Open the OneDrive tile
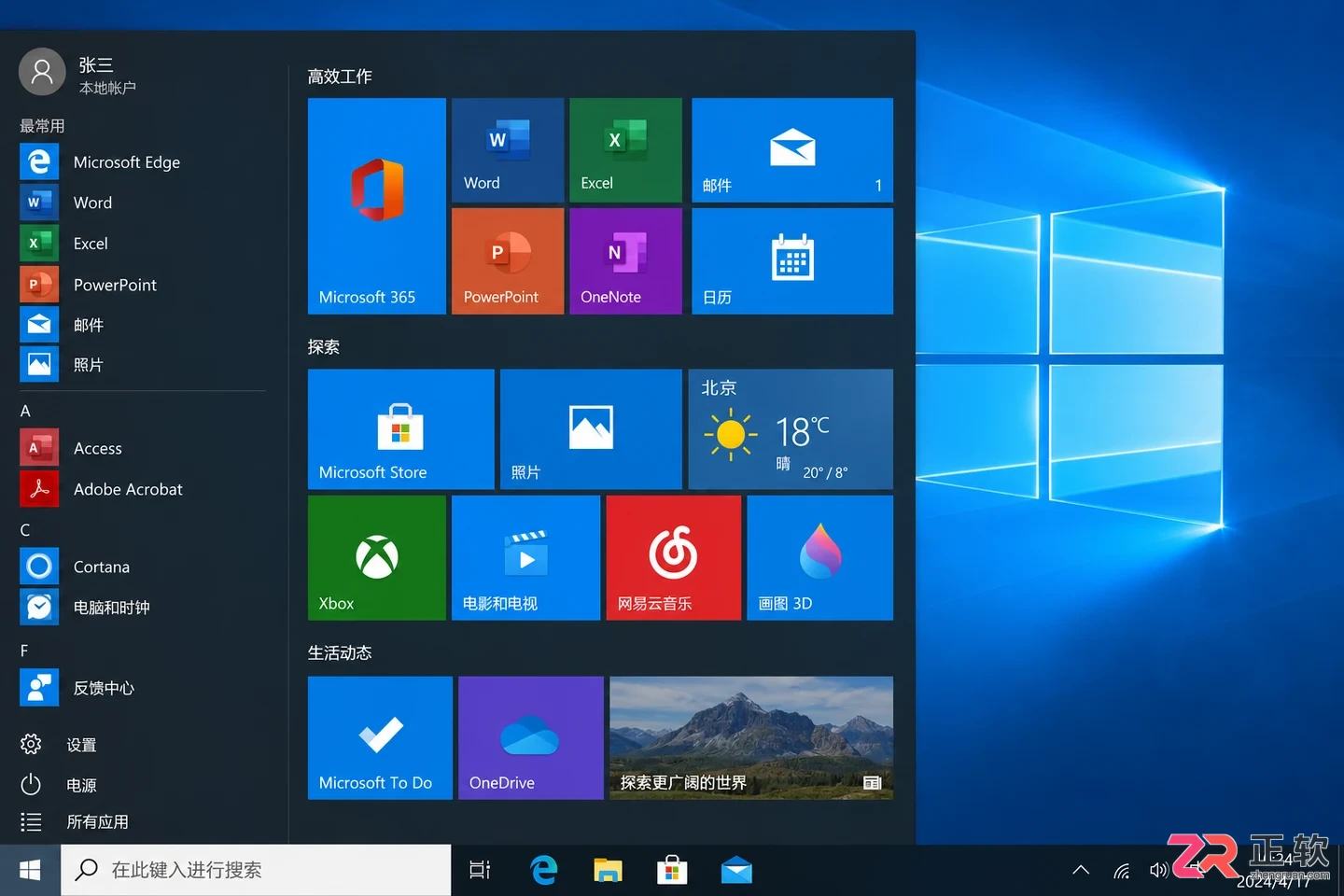The image size is (1344, 896). (x=531, y=737)
